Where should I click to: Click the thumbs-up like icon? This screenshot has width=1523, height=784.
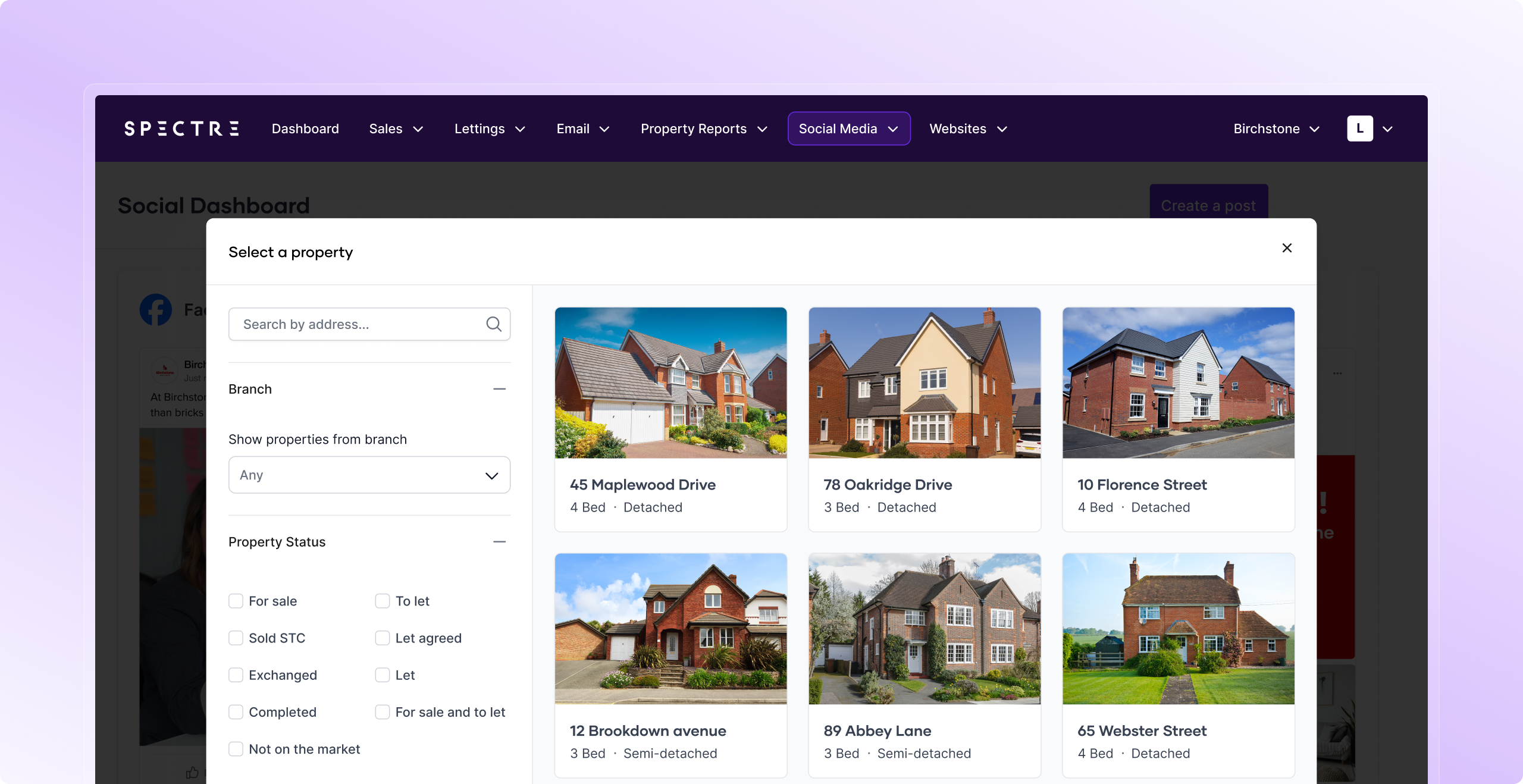(x=192, y=772)
